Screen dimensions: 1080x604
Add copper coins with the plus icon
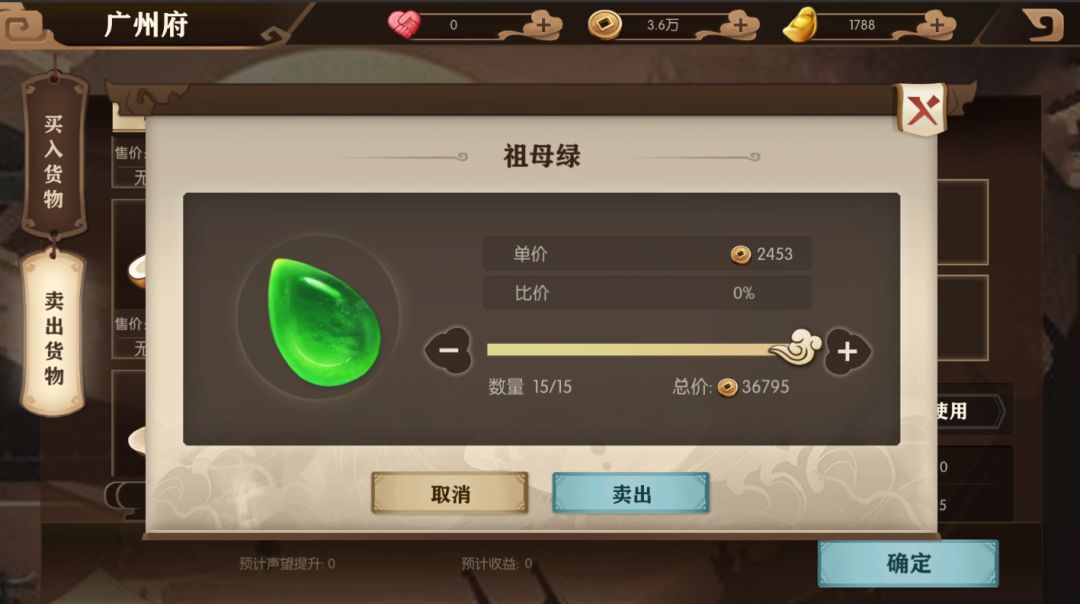coord(740,25)
